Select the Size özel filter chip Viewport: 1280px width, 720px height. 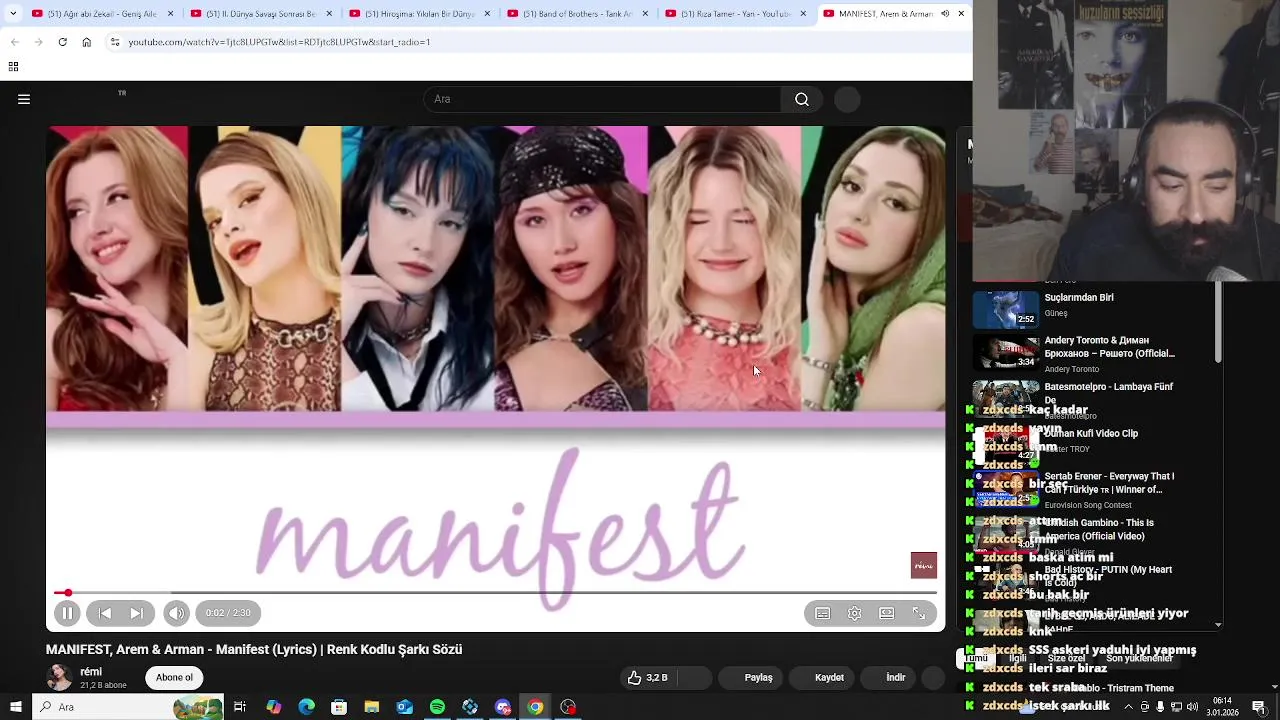click(1066, 658)
